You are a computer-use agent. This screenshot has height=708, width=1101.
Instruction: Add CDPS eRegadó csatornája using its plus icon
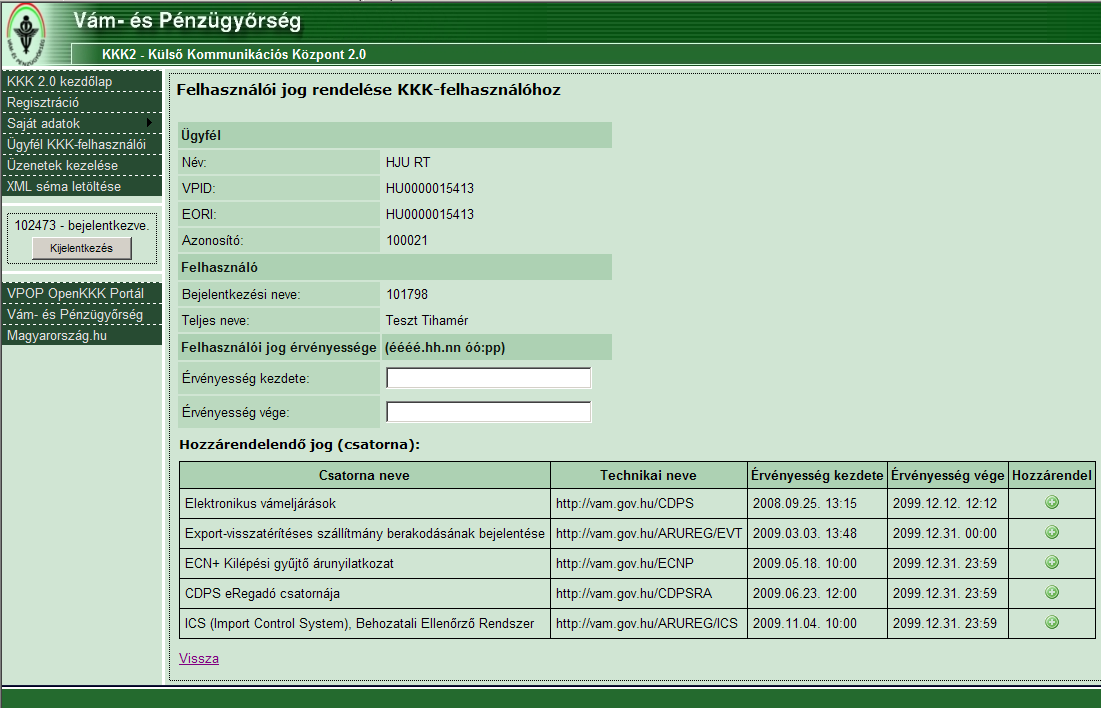pyautogui.click(x=1052, y=592)
